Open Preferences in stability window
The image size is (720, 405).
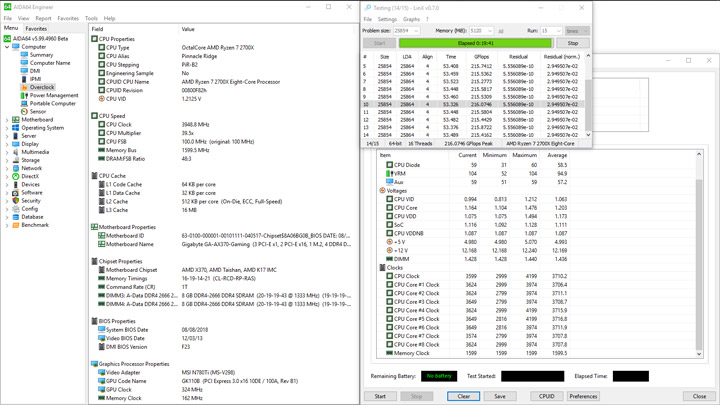tap(583, 396)
